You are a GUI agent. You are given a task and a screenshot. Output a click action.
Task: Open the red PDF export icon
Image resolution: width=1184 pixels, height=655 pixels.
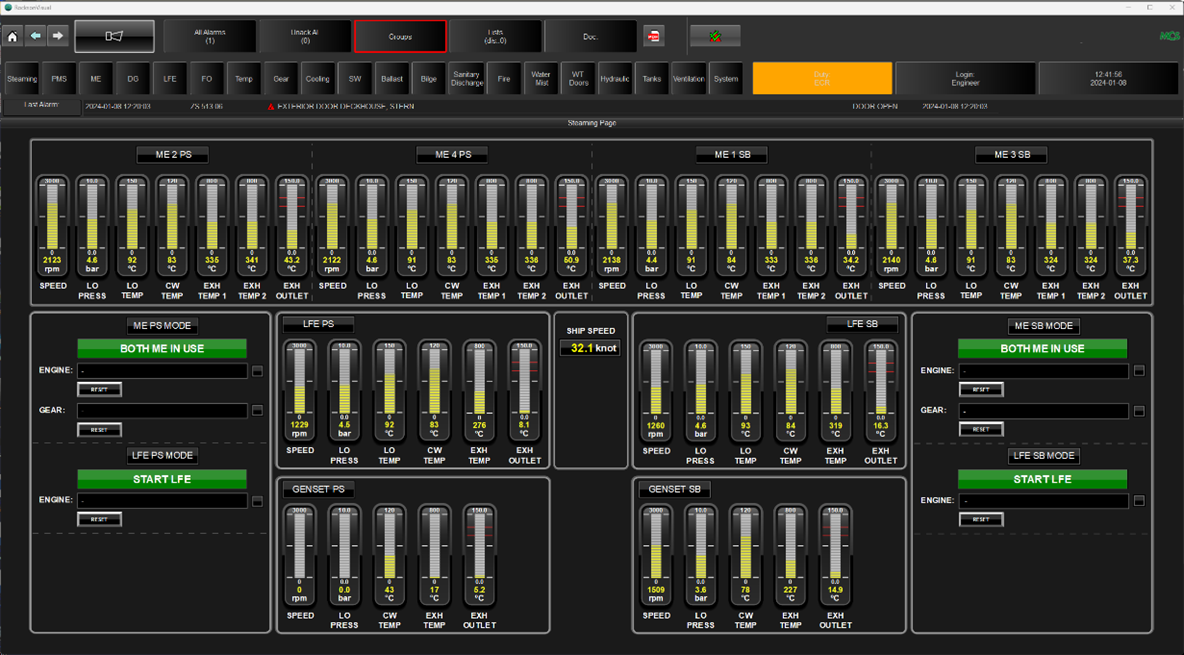653,36
